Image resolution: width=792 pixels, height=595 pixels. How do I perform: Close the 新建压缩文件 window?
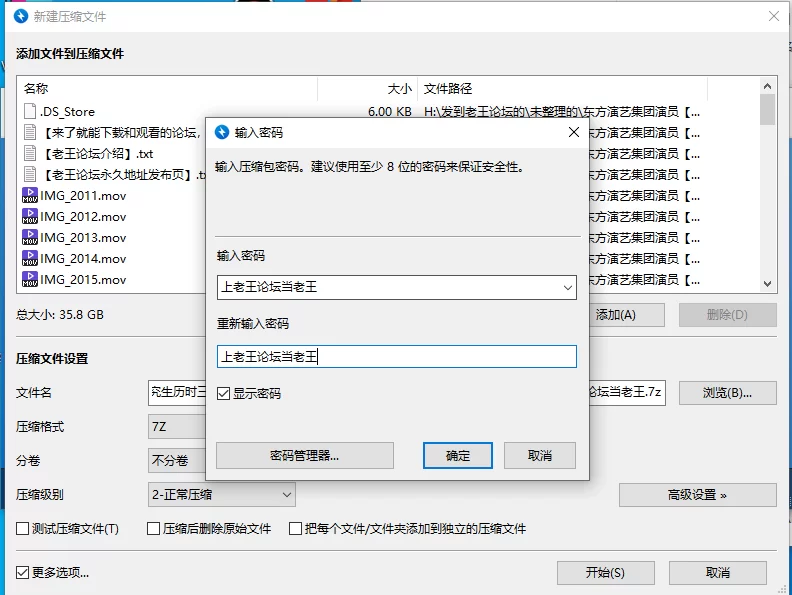coord(774,16)
